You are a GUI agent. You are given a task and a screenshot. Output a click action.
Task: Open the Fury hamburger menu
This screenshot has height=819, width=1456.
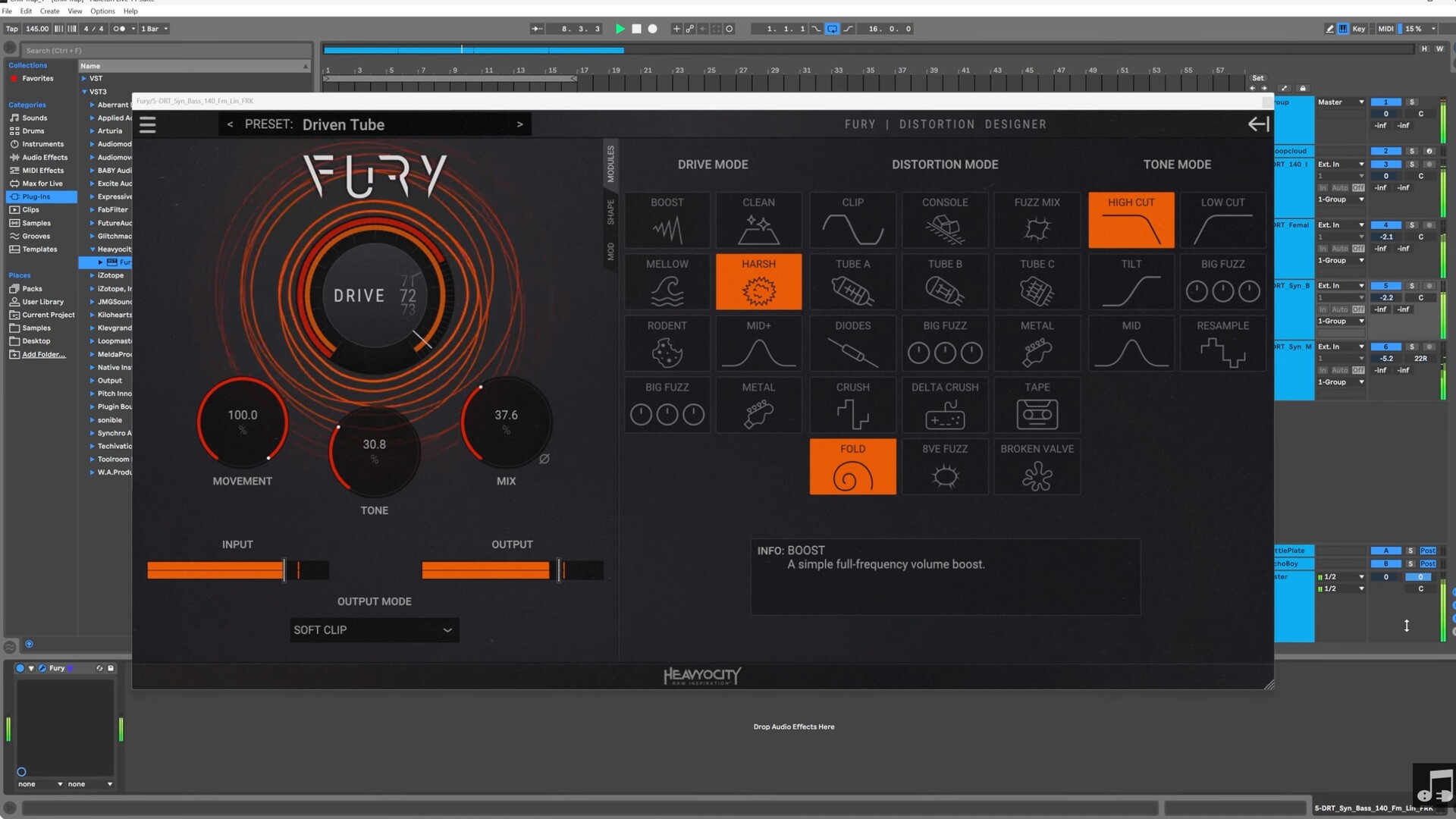click(x=147, y=124)
